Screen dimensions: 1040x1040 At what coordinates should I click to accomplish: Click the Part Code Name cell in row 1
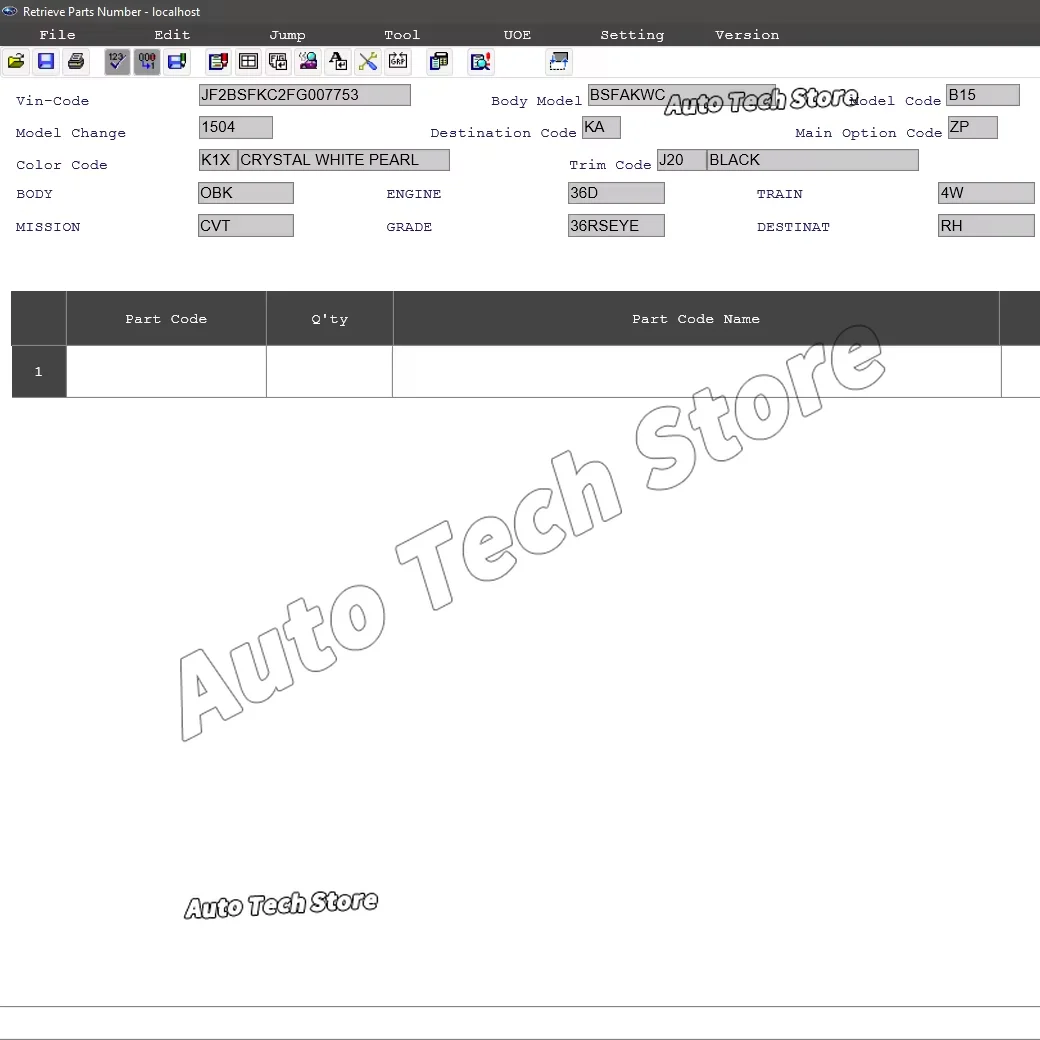[696, 371]
